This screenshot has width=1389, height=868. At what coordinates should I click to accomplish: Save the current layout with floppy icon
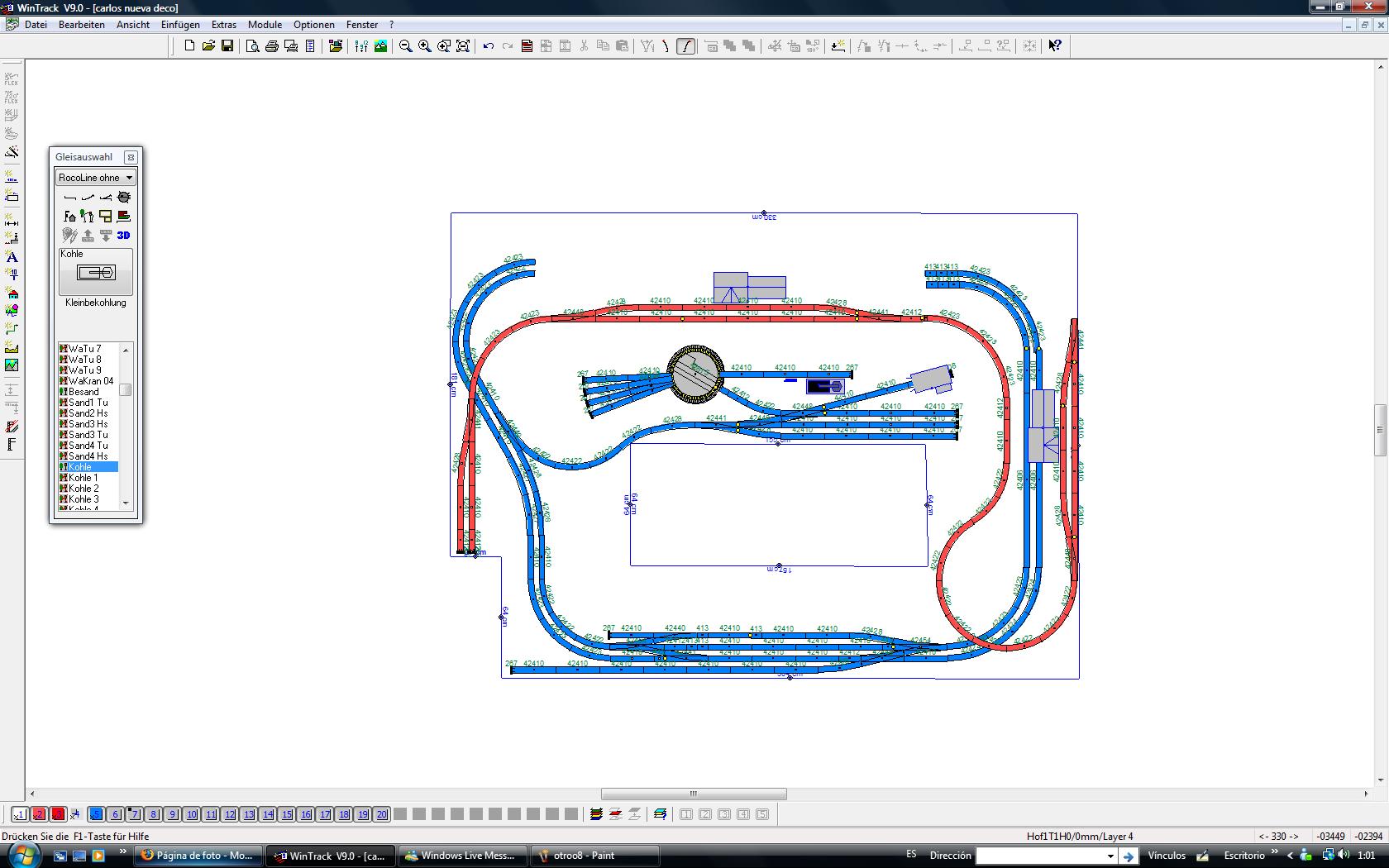pos(227,46)
